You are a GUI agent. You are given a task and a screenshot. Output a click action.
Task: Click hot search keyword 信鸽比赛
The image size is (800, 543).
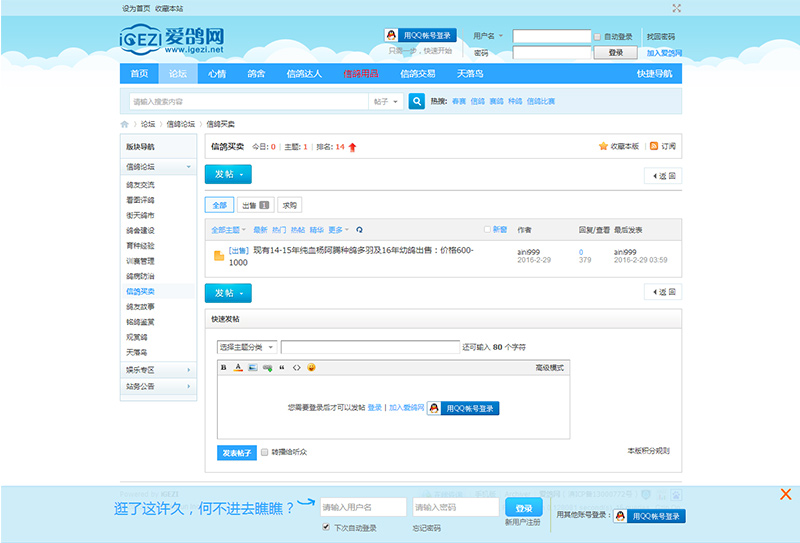point(541,102)
